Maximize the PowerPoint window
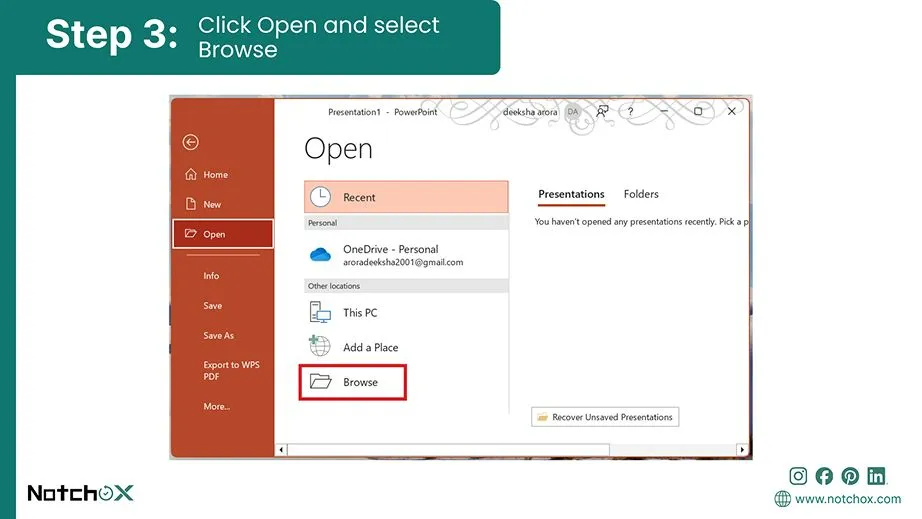 pos(698,111)
